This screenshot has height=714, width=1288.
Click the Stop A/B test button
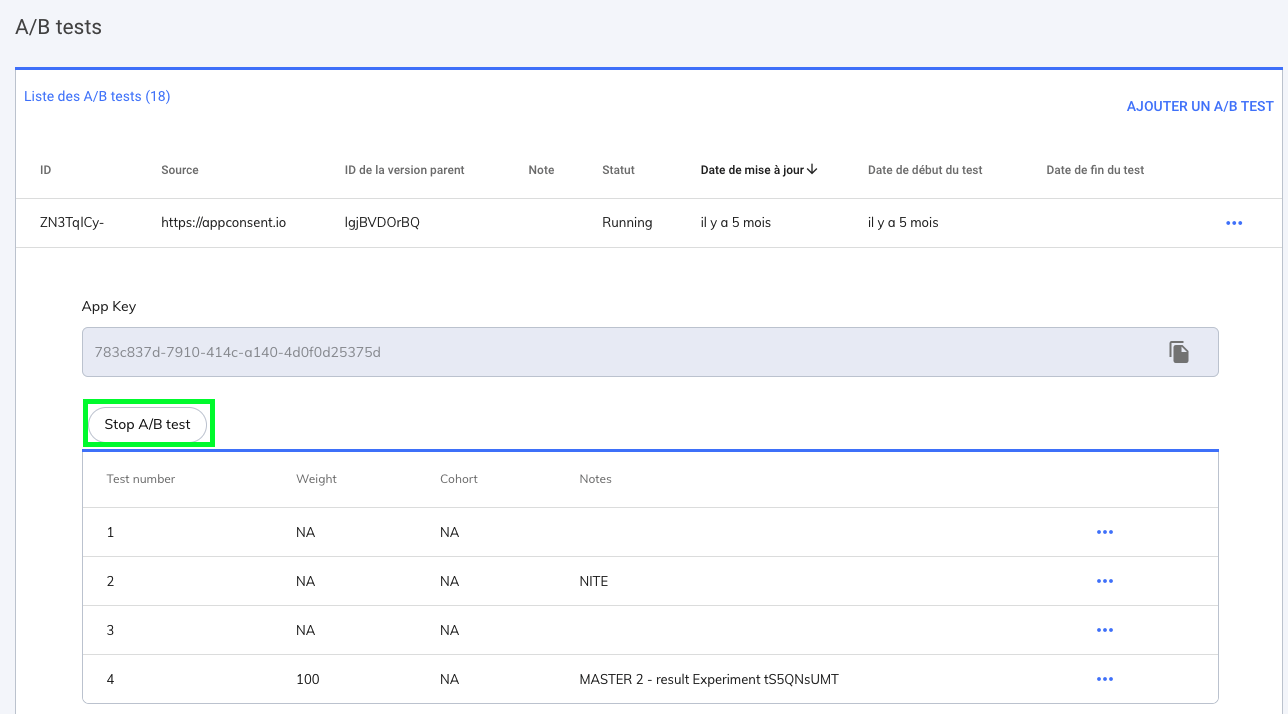147,425
